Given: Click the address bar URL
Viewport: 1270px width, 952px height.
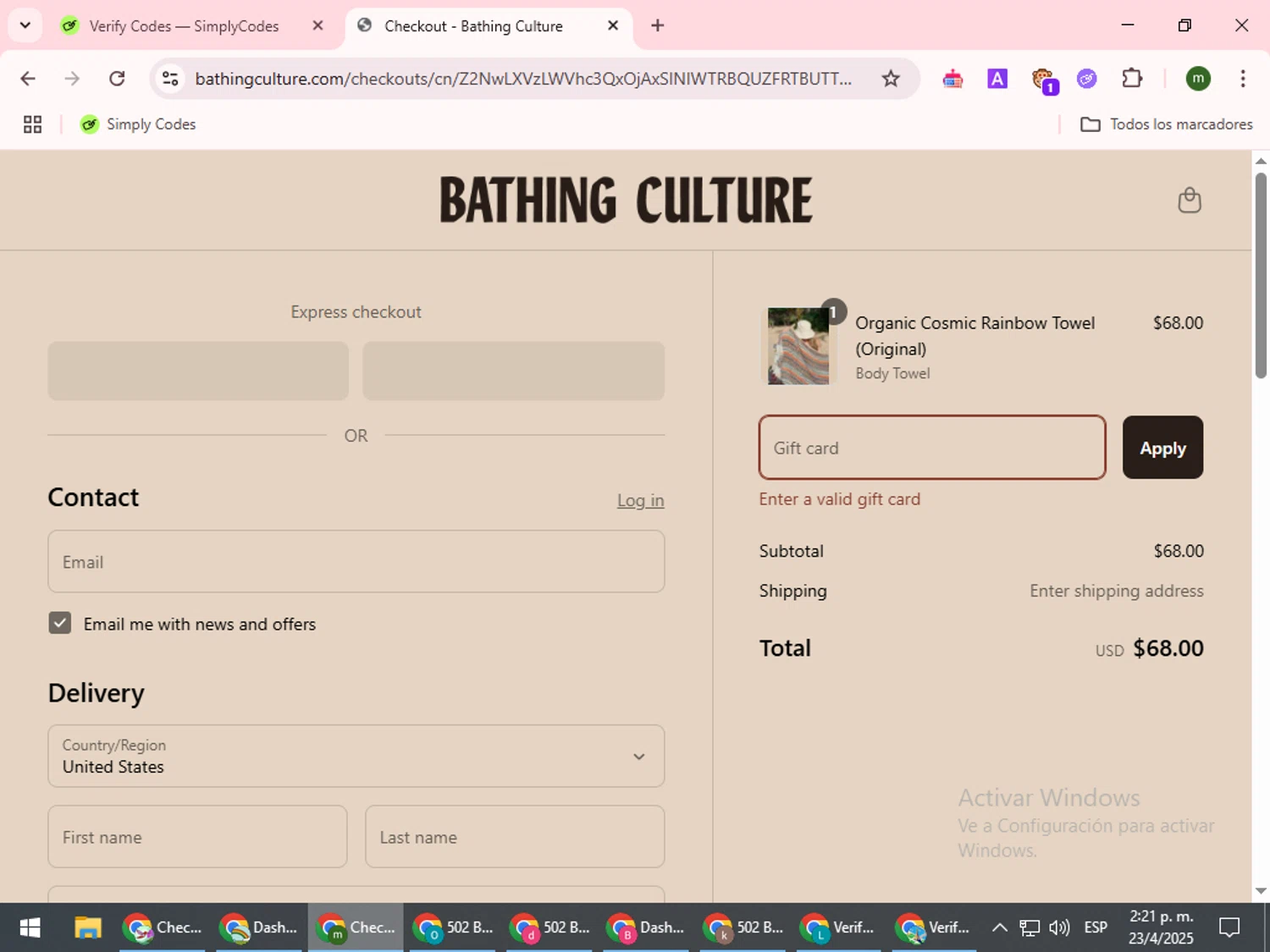Looking at the screenshot, I should tap(523, 79).
